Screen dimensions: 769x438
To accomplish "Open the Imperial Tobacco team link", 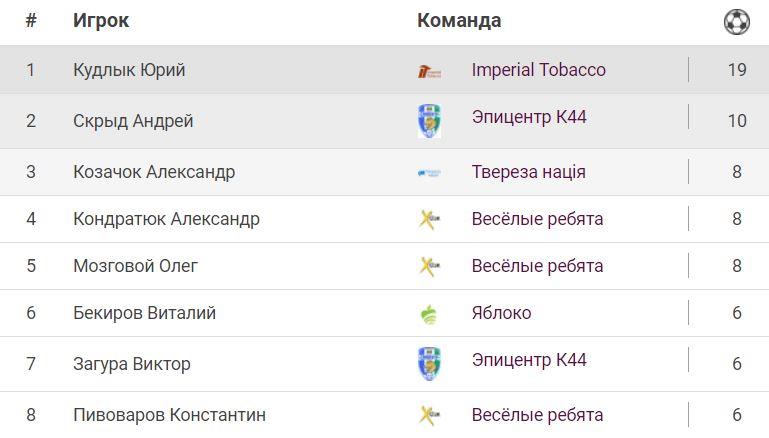I will click(x=538, y=70).
